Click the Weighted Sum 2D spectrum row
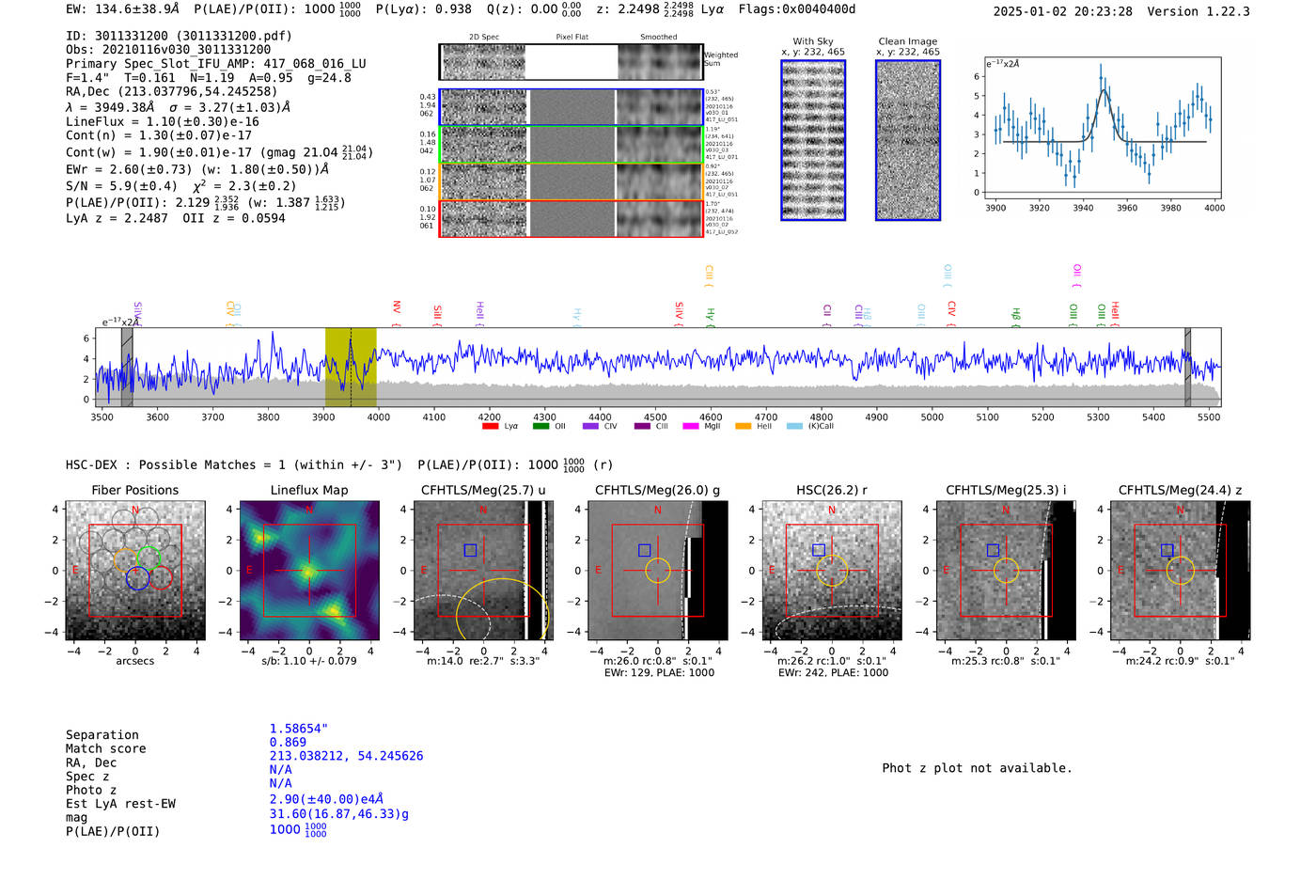The height and width of the screenshot is (896, 1316). coord(571,62)
